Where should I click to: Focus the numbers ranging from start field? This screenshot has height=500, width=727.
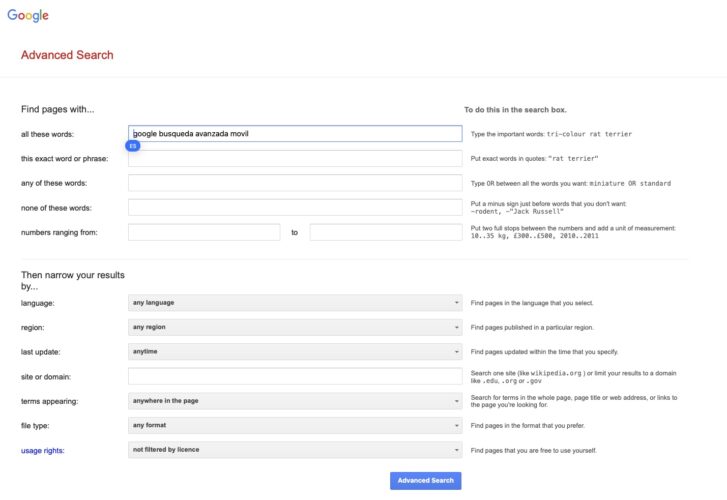pos(204,232)
